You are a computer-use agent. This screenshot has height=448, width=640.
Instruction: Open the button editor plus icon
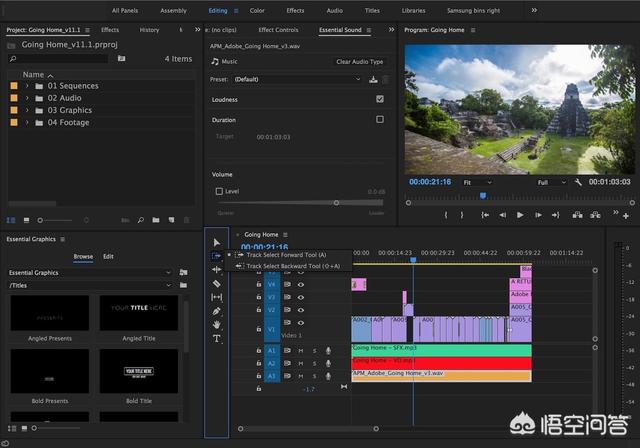(x=626, y=216)
